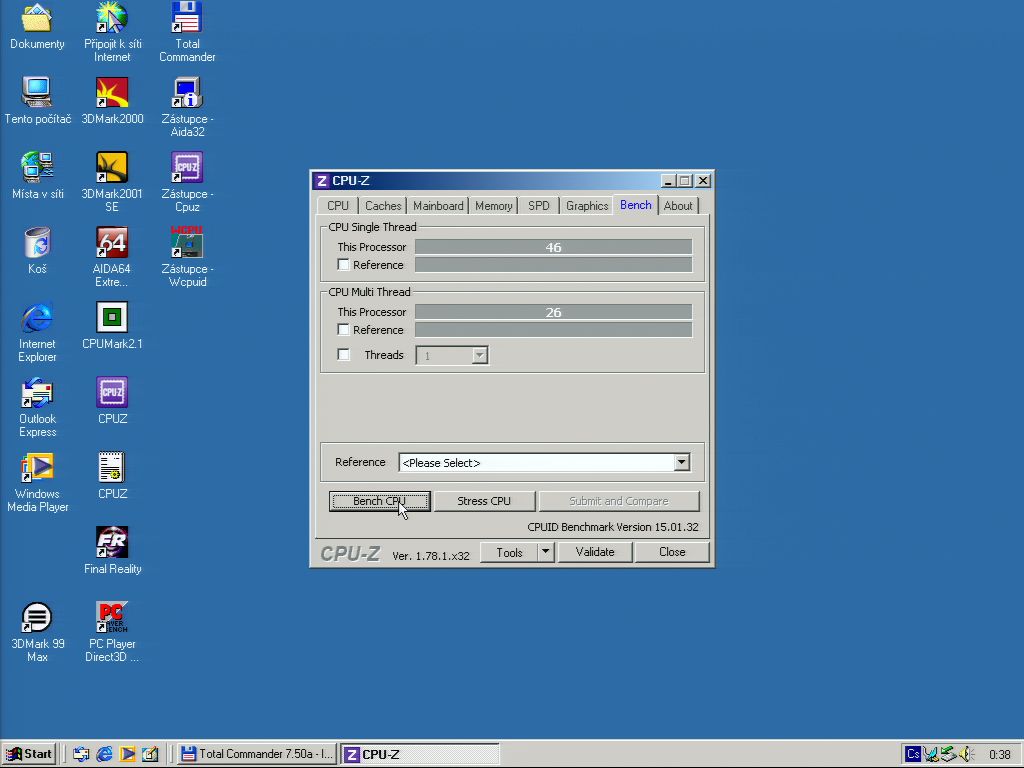The width and height of the screenshot is (1024, 768).
Task: View the Graphics tab
Action: [x=587, y=206]
